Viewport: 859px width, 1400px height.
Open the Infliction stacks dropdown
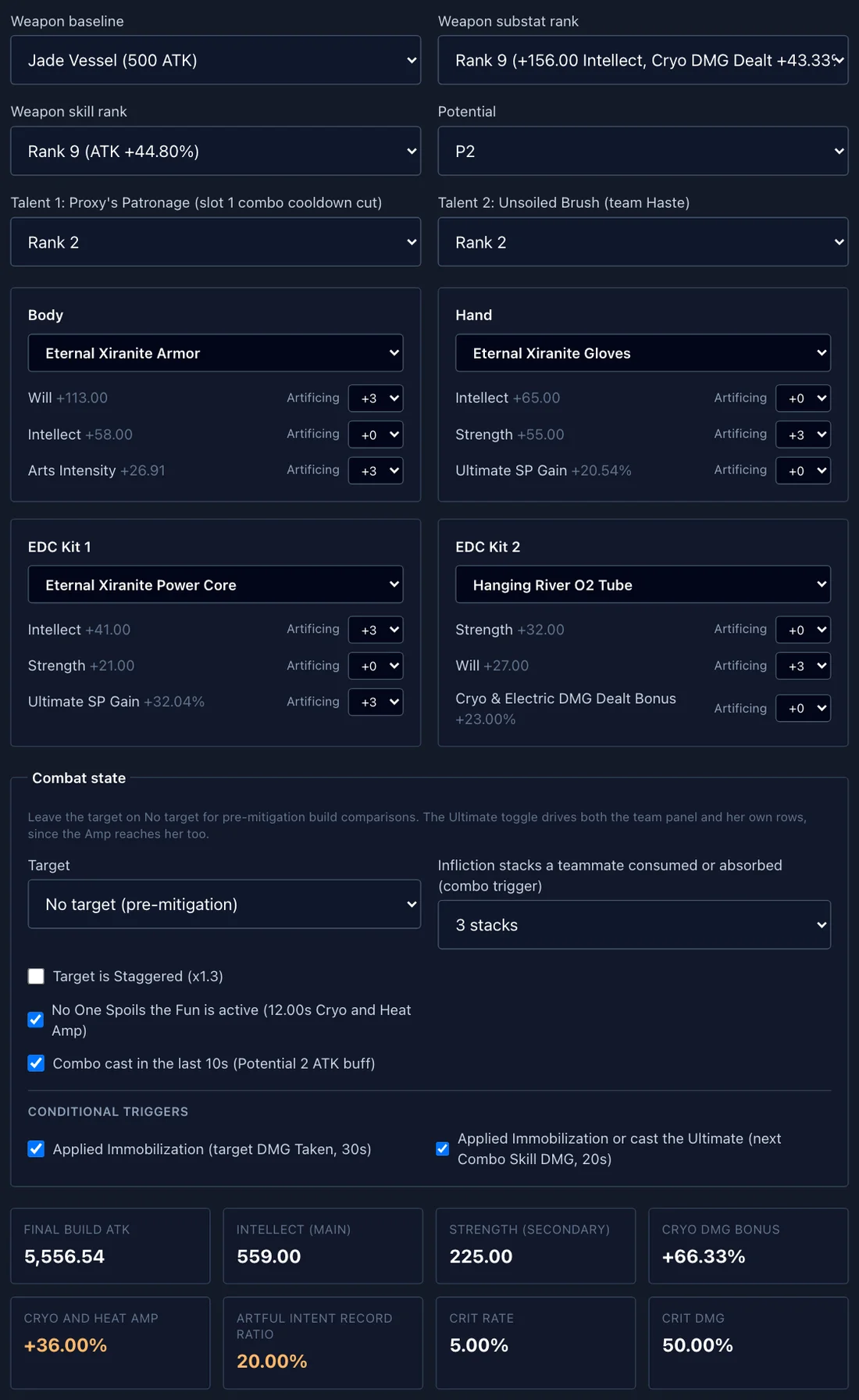634,925
